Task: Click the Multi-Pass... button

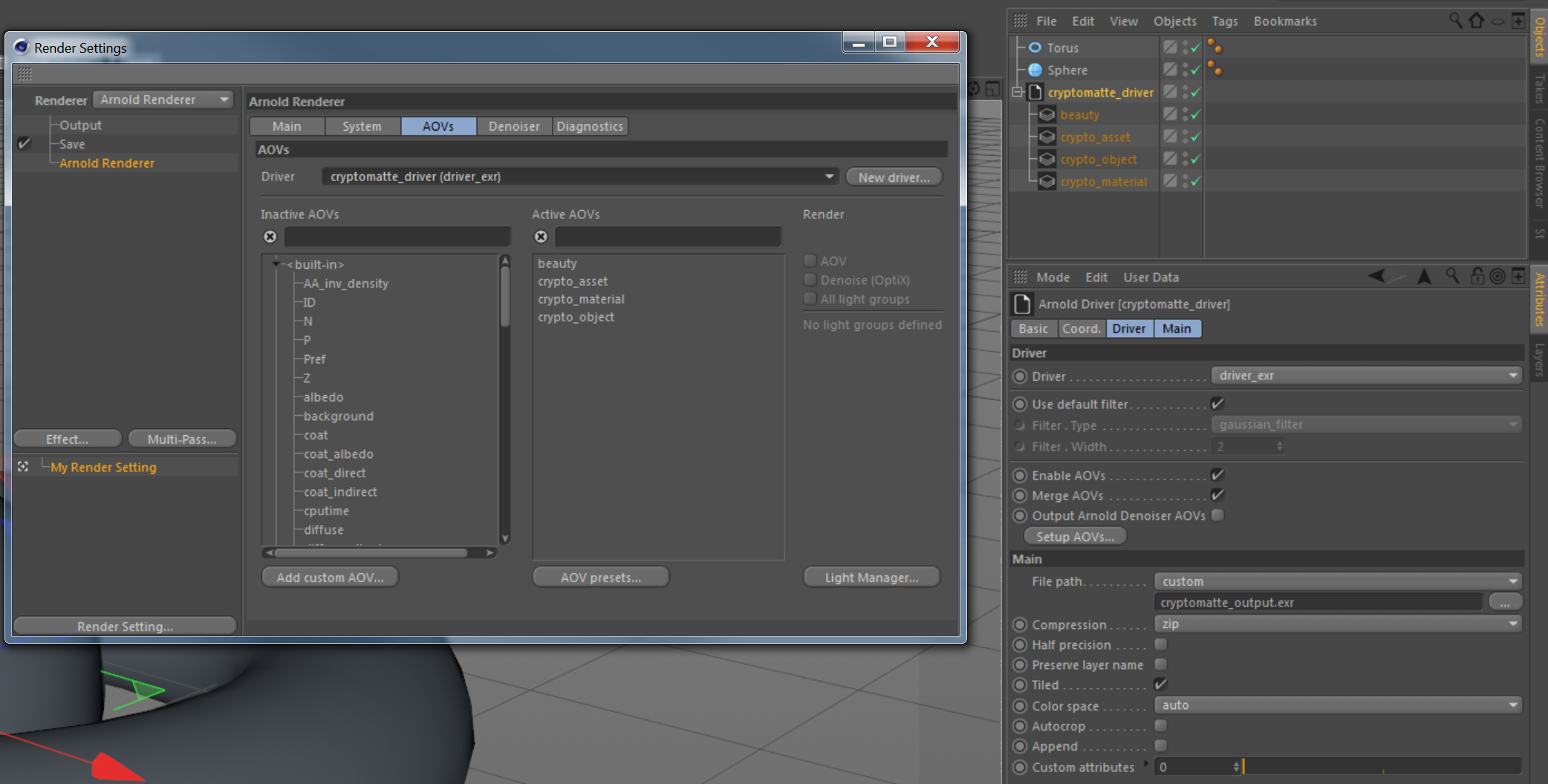Action: click(182, 439)
